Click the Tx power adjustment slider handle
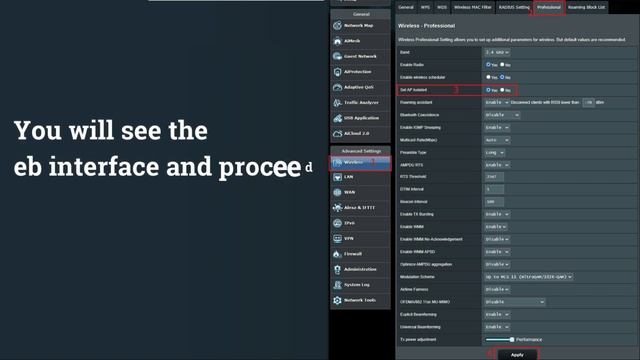 point(512,340)
